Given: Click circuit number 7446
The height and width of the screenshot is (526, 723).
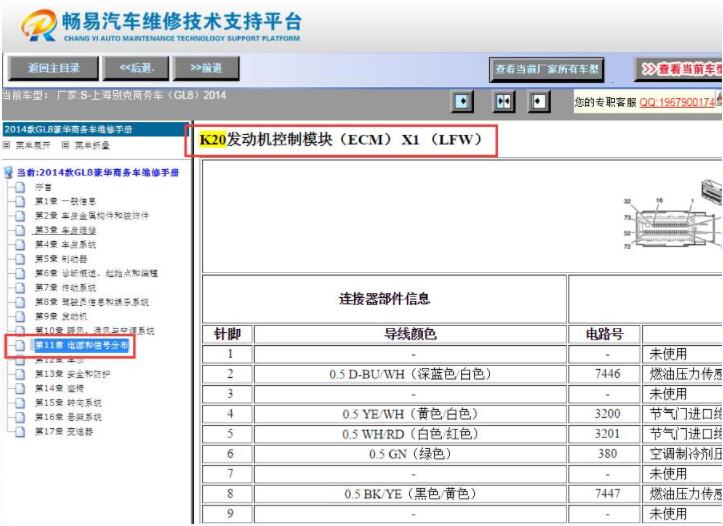Looking at the screenshot, I should pyautogui.click(x=607, y=374).
